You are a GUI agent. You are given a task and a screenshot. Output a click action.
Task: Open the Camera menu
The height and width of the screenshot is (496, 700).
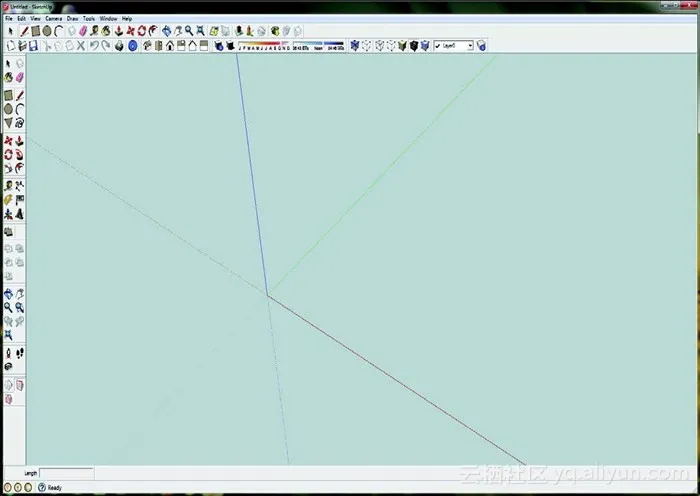[x=51, y=18]
